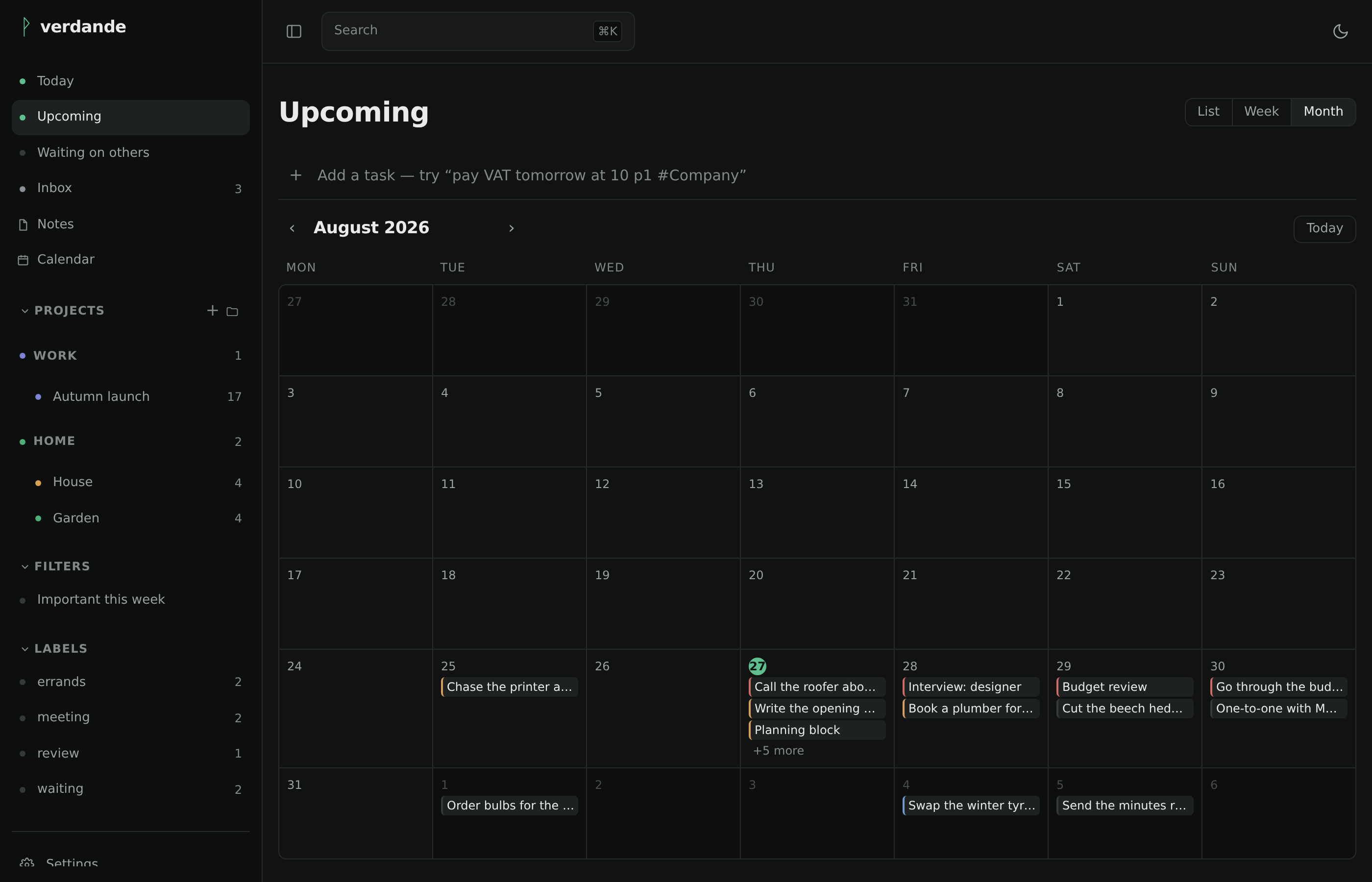
Task: Switch theme with the moon icon
Action: click(x=1340, y=31)
